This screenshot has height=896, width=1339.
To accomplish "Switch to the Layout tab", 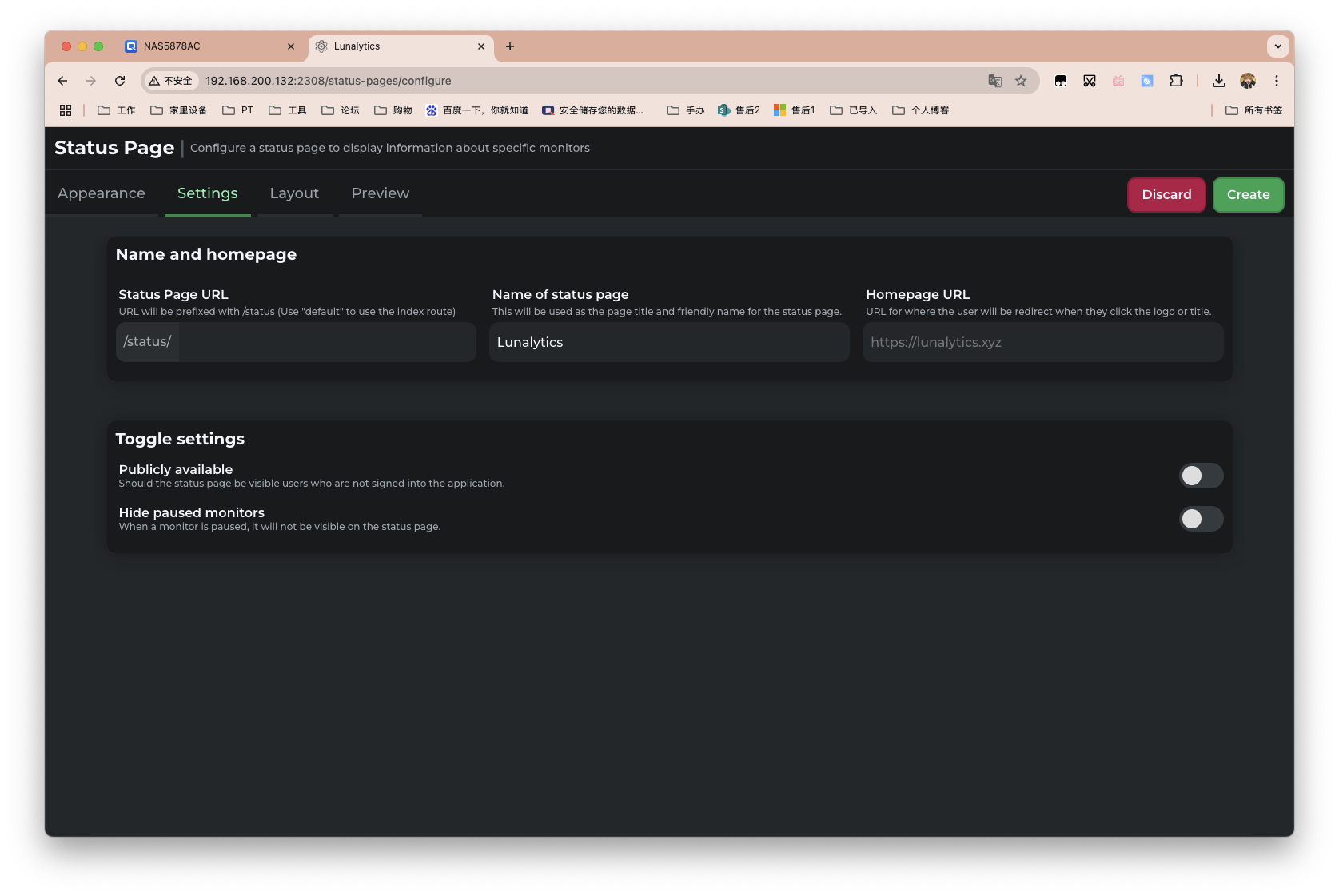I will tap(294, 193).
